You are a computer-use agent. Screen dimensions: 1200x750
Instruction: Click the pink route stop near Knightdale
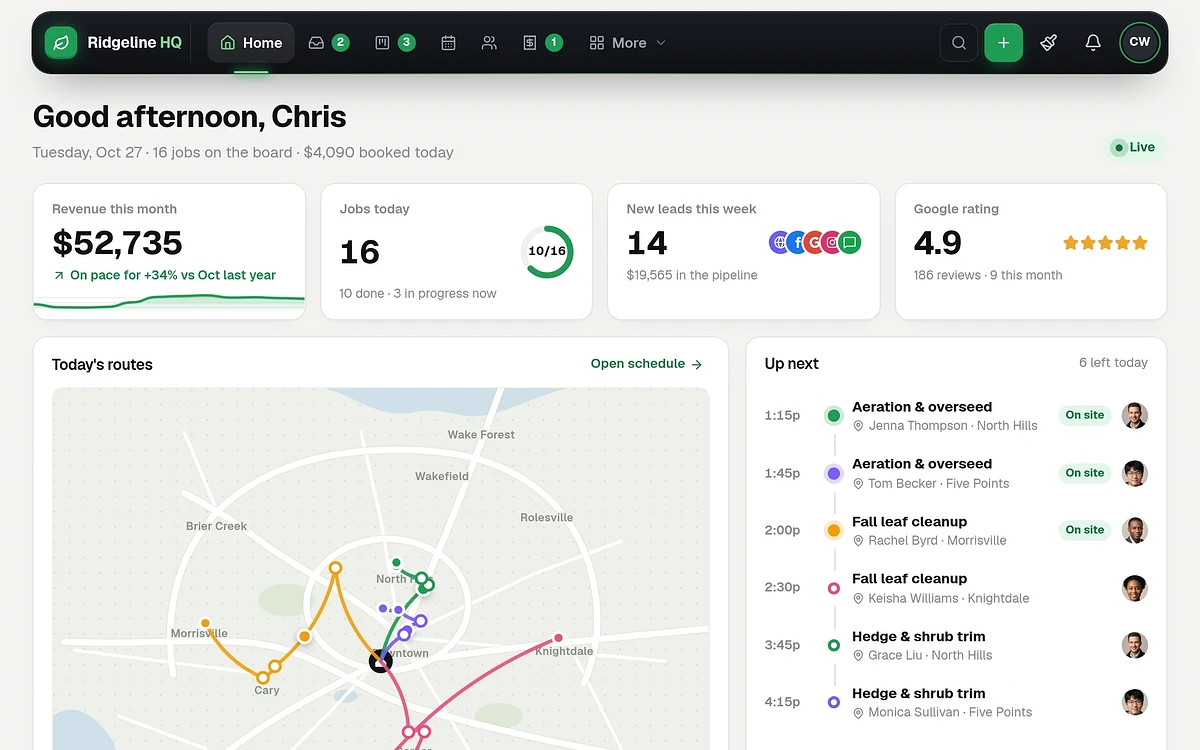tap(558, 638)
